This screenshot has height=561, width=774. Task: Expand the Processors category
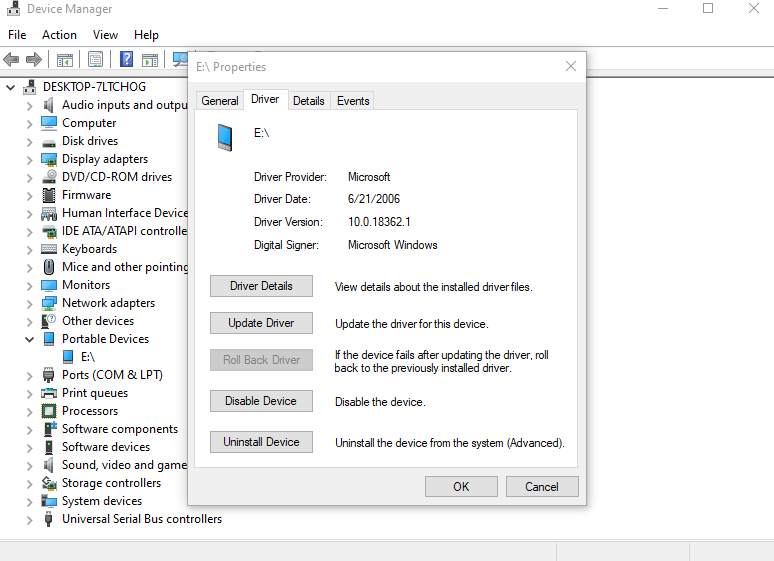30,412
